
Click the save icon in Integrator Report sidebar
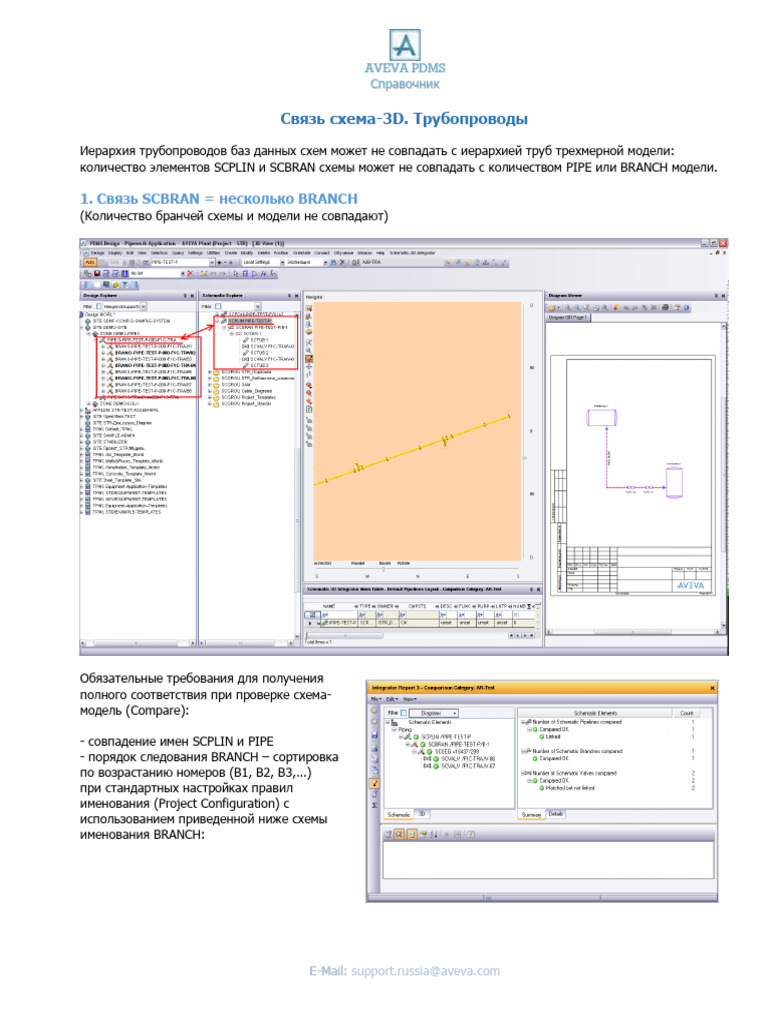click(375, 735)
